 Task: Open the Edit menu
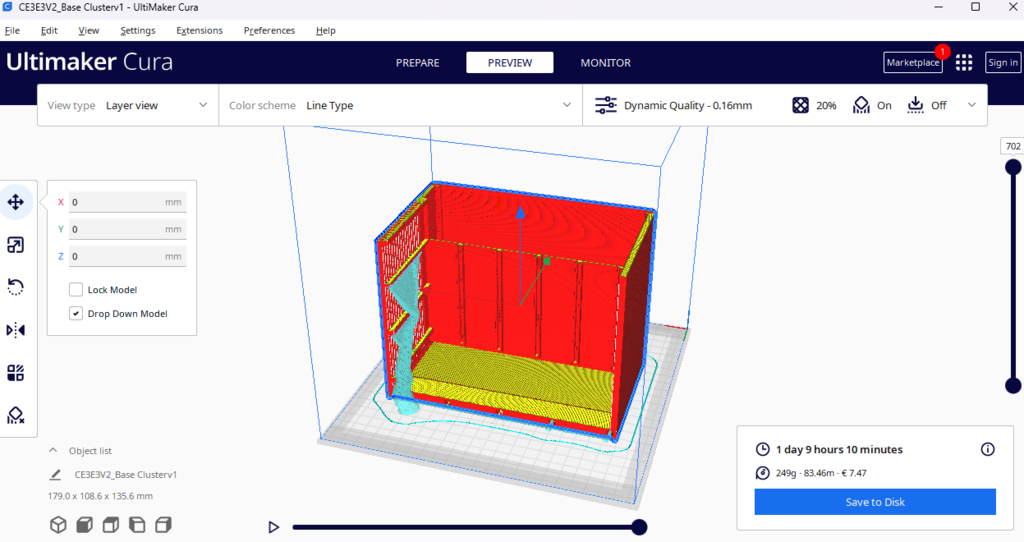coord(49,31)
